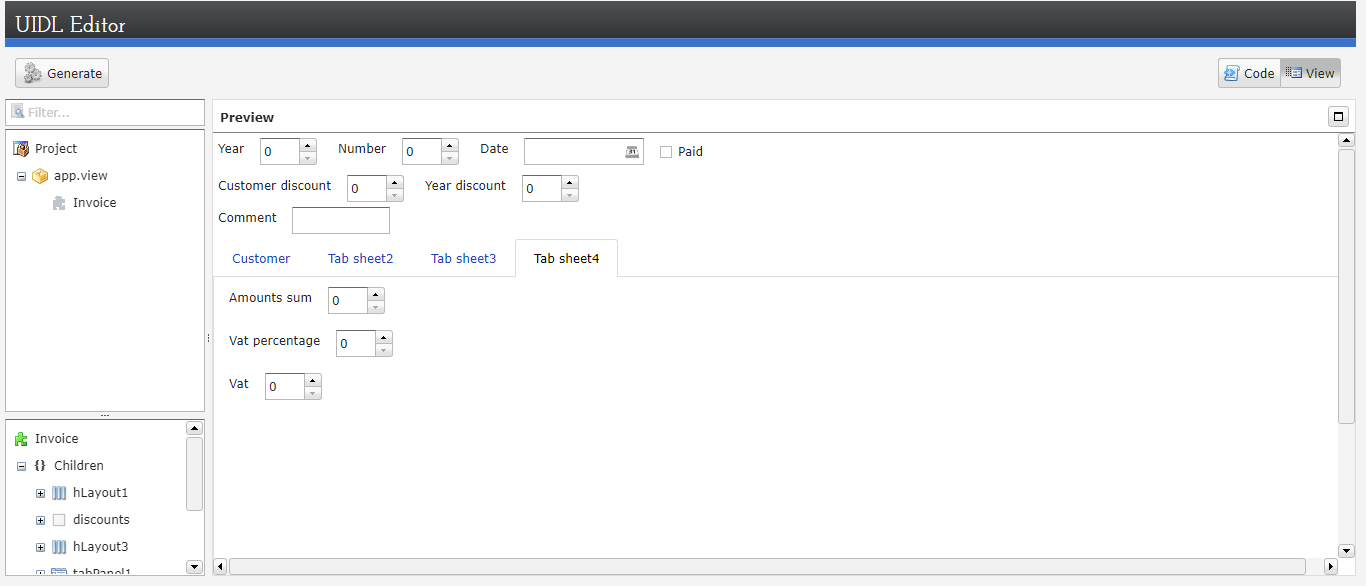The height and width of the screenshot is (586, 1366).
Task: Switch to Code mode
Action: pyautogui.click(x=1249, y=73)
